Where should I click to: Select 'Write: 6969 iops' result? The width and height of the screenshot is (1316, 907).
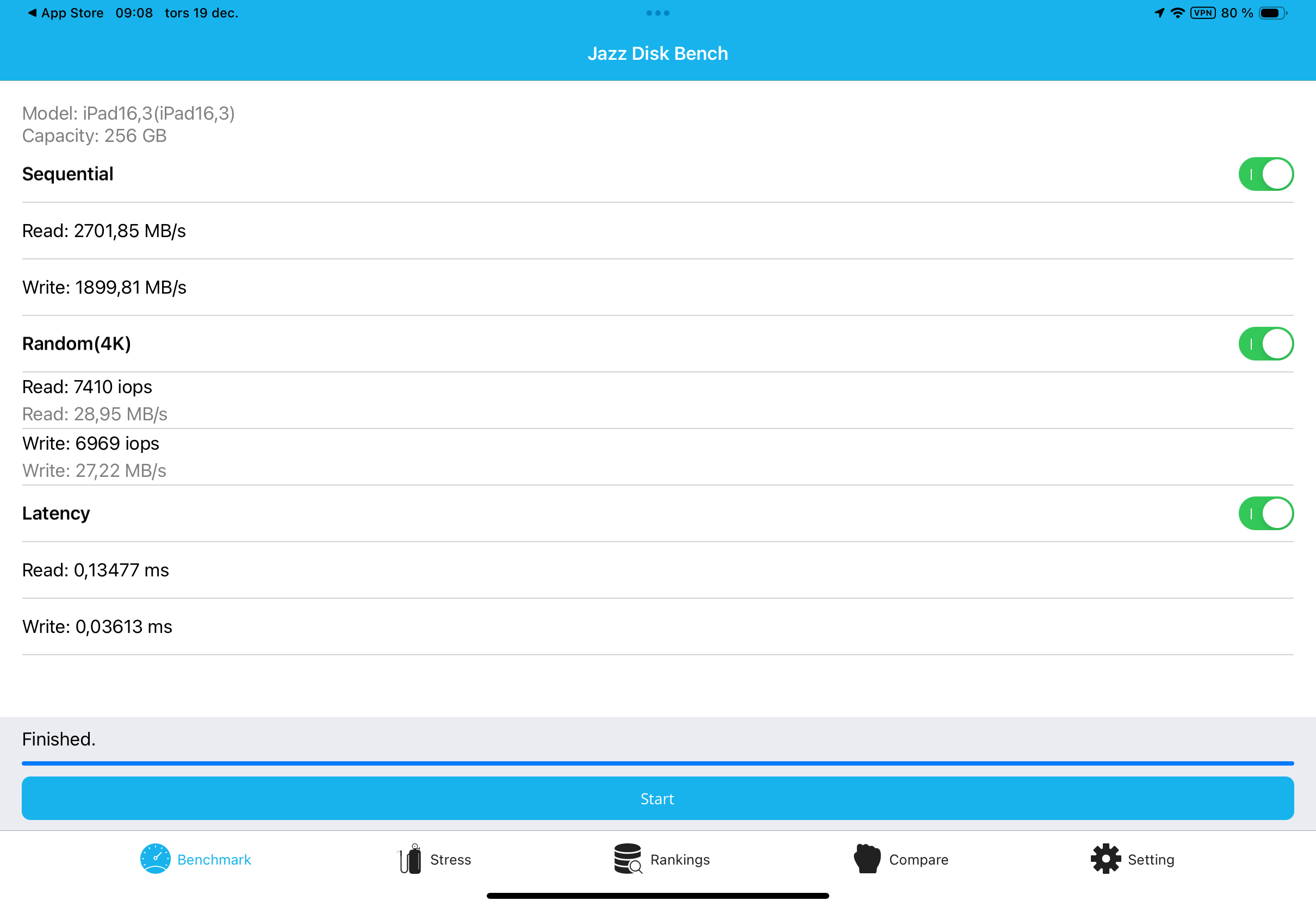tap(91, 443)
